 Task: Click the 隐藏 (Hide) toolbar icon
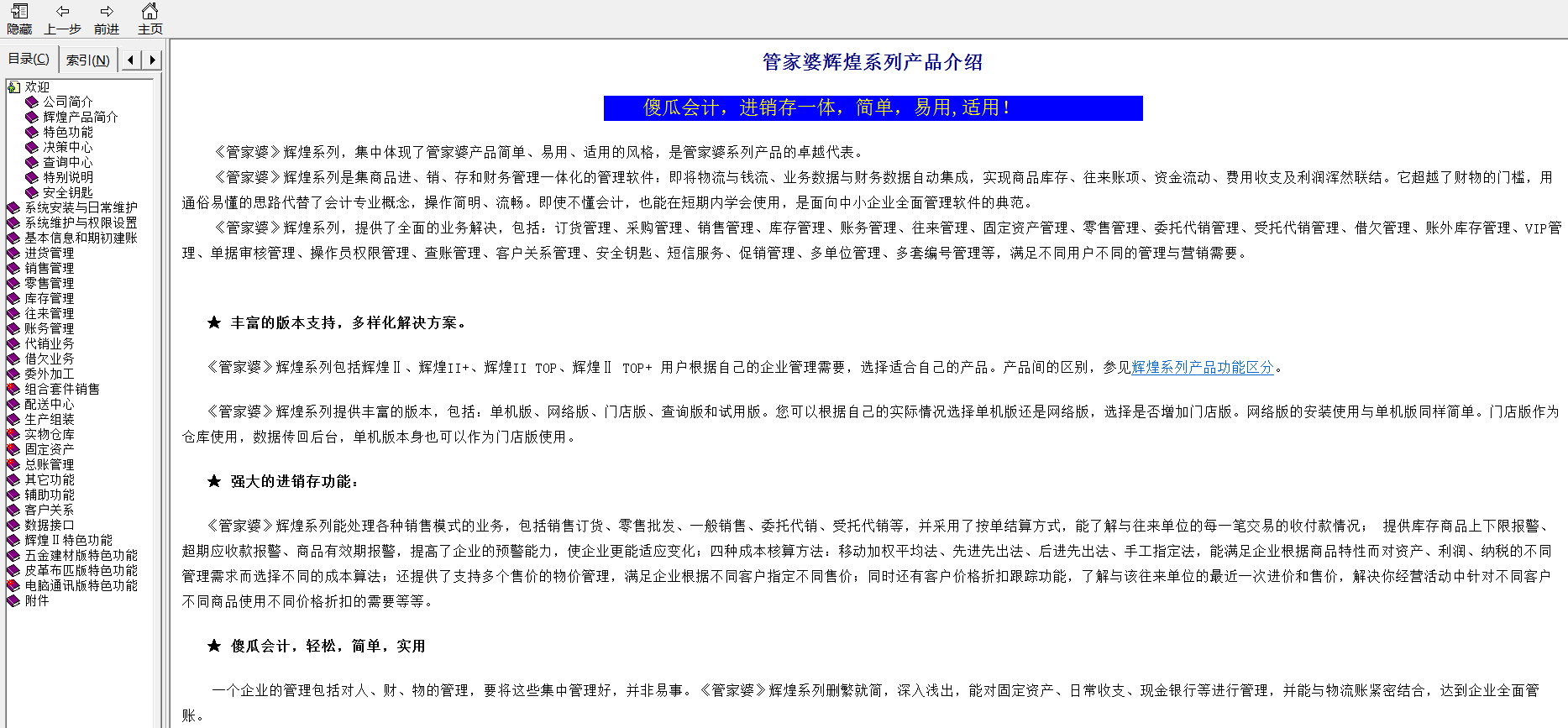click(19, 12)
